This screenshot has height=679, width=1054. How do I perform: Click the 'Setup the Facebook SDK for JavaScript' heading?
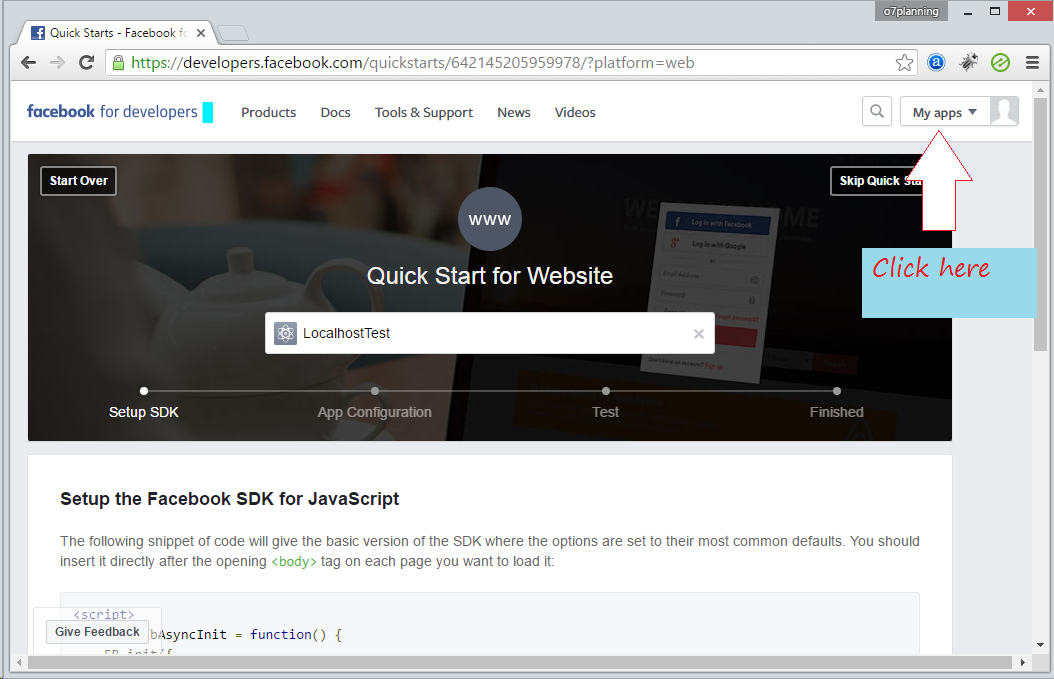pos(229,499)
